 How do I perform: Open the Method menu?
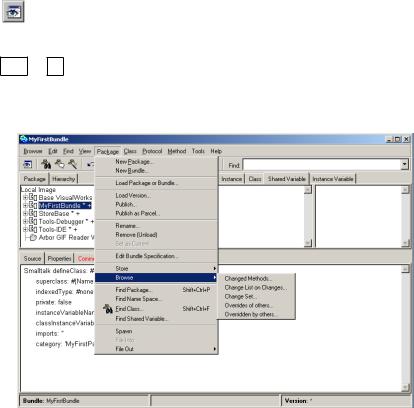pyautogui.click(x=177, y=151)
